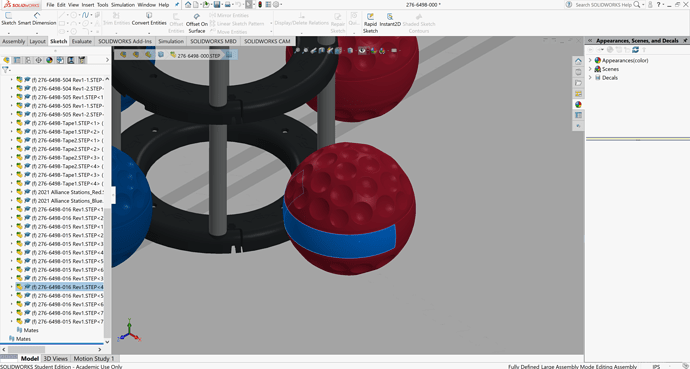The width and height of the screenshot is (690, 369).
Task: Open the Rapid Sketch tool
Action: 370,23
